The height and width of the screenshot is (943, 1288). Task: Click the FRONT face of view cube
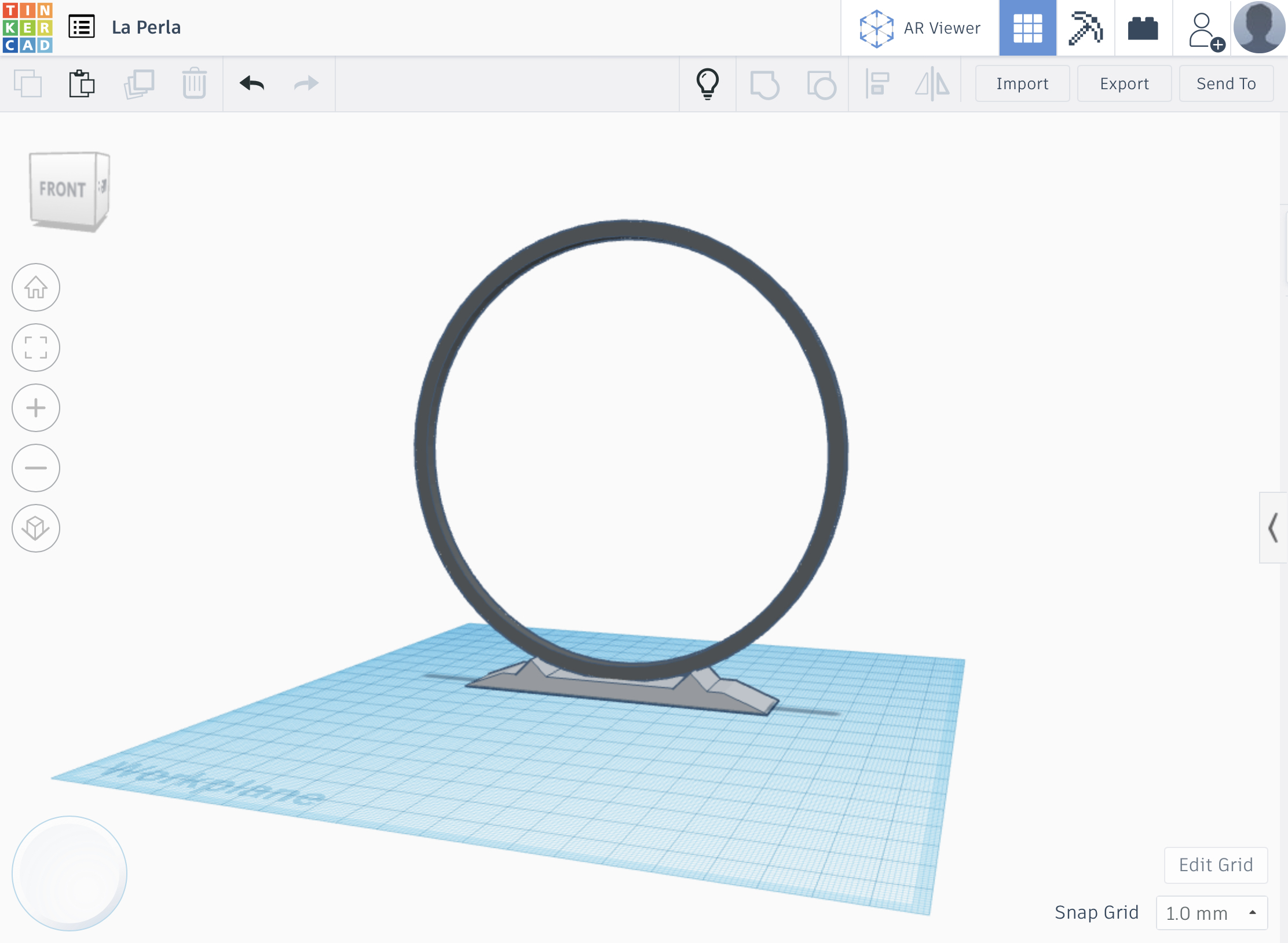pyautogui.click(x=63, y=189)
